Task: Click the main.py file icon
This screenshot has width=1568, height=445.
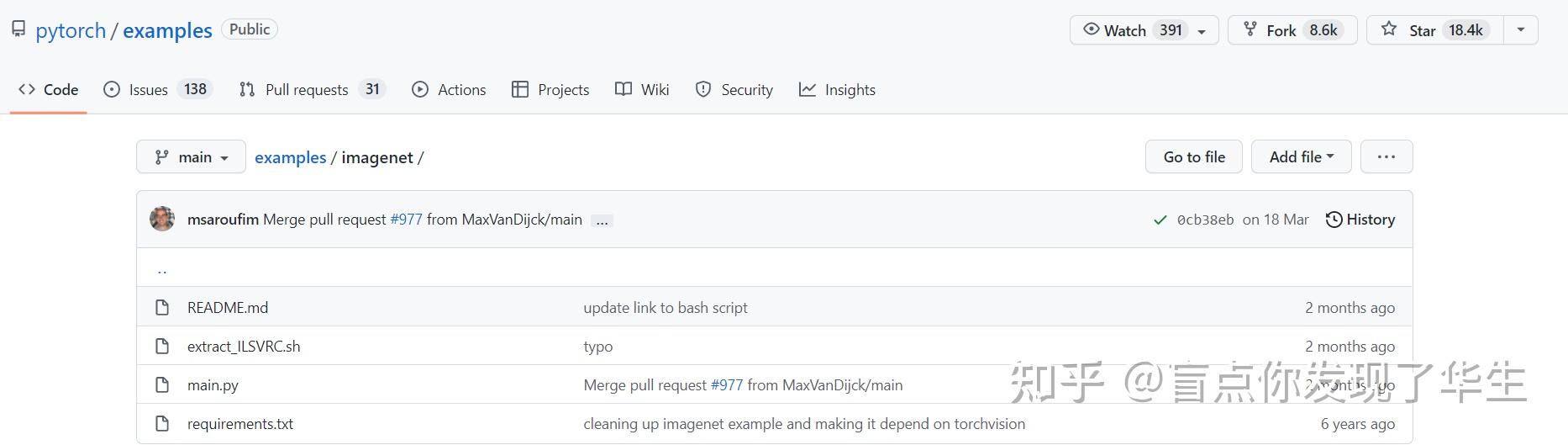Action: (162, 385)
